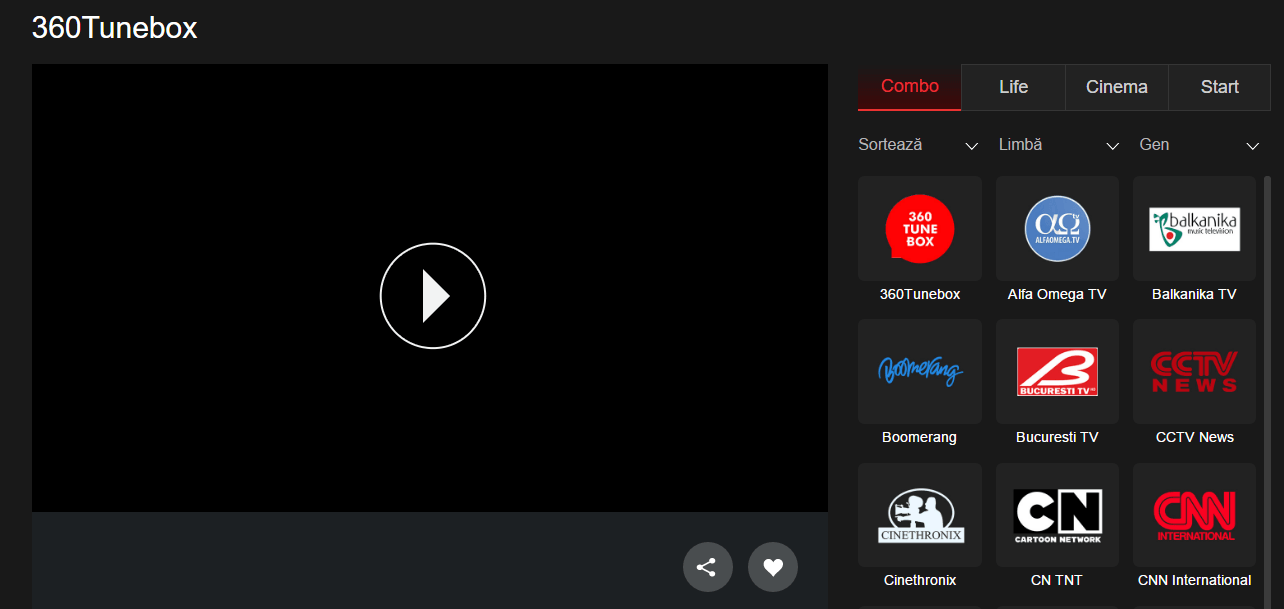Click the 'Balkanika TV' channel name

click(1194, 294)
